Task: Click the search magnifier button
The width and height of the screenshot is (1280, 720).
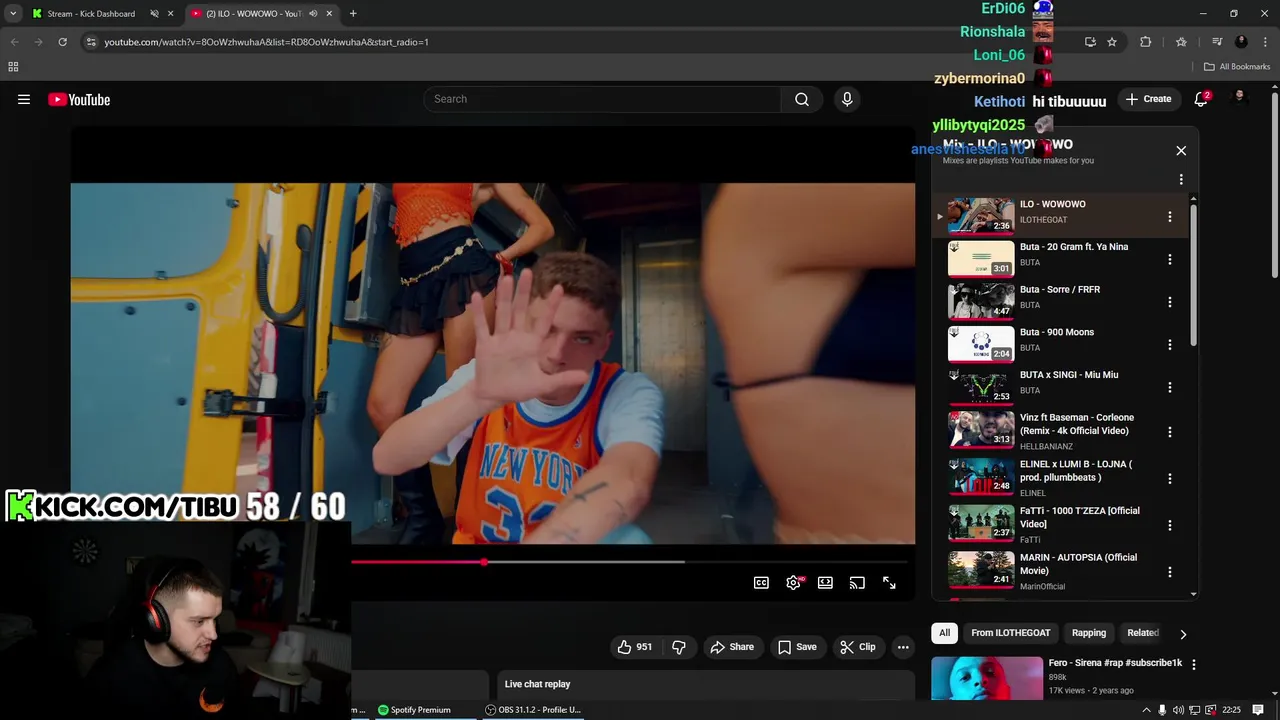Action: pyautogui.click(x=802, y=99)
